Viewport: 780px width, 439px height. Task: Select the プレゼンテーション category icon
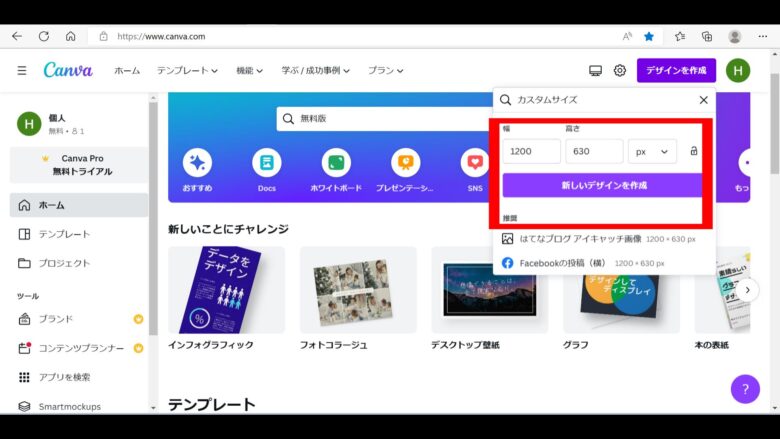pyautogui.click(x=405, y=163)
